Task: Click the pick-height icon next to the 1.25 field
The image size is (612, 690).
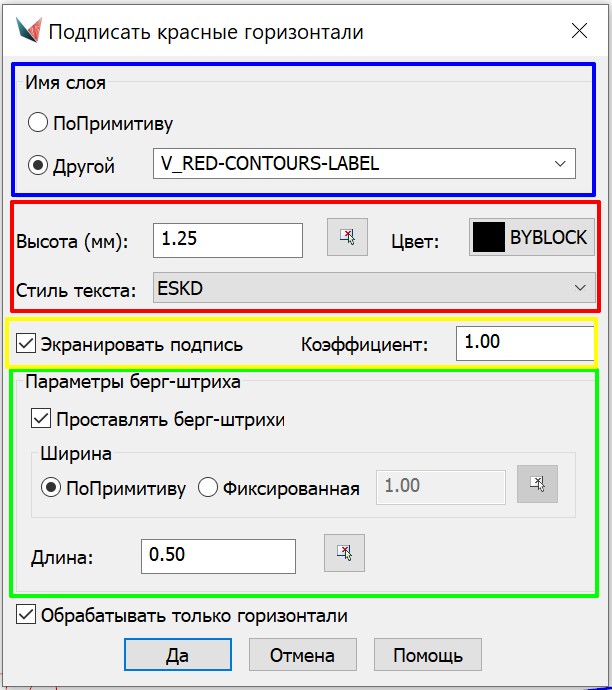Action: [x=347, y=238]
